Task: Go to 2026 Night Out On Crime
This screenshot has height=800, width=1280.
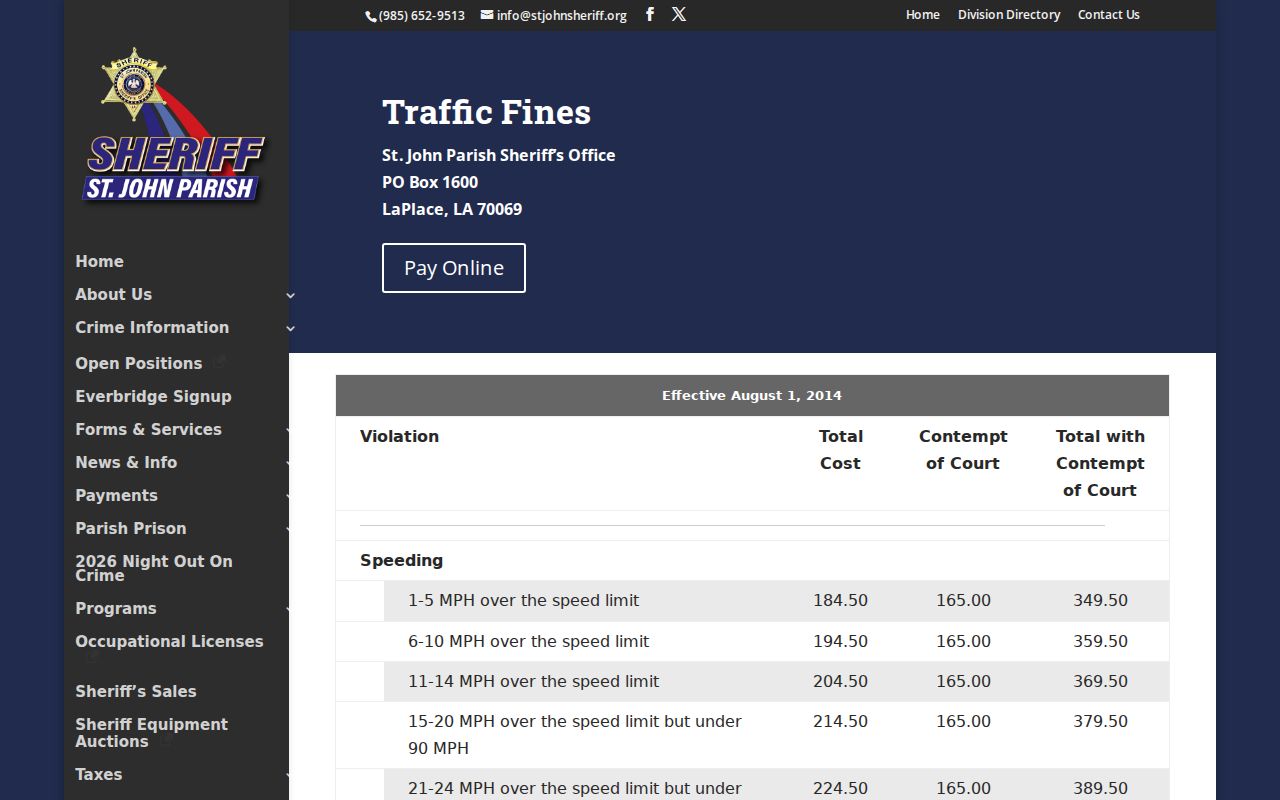Action: pyautogui.click(x=154, y=568)
